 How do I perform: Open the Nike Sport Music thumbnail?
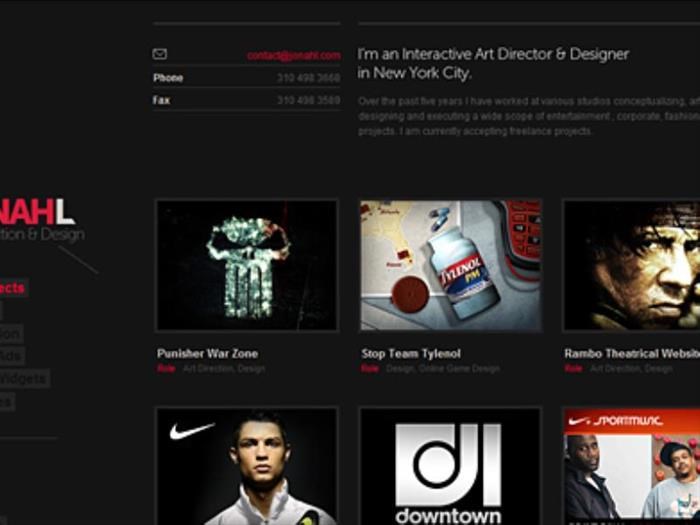631,466
